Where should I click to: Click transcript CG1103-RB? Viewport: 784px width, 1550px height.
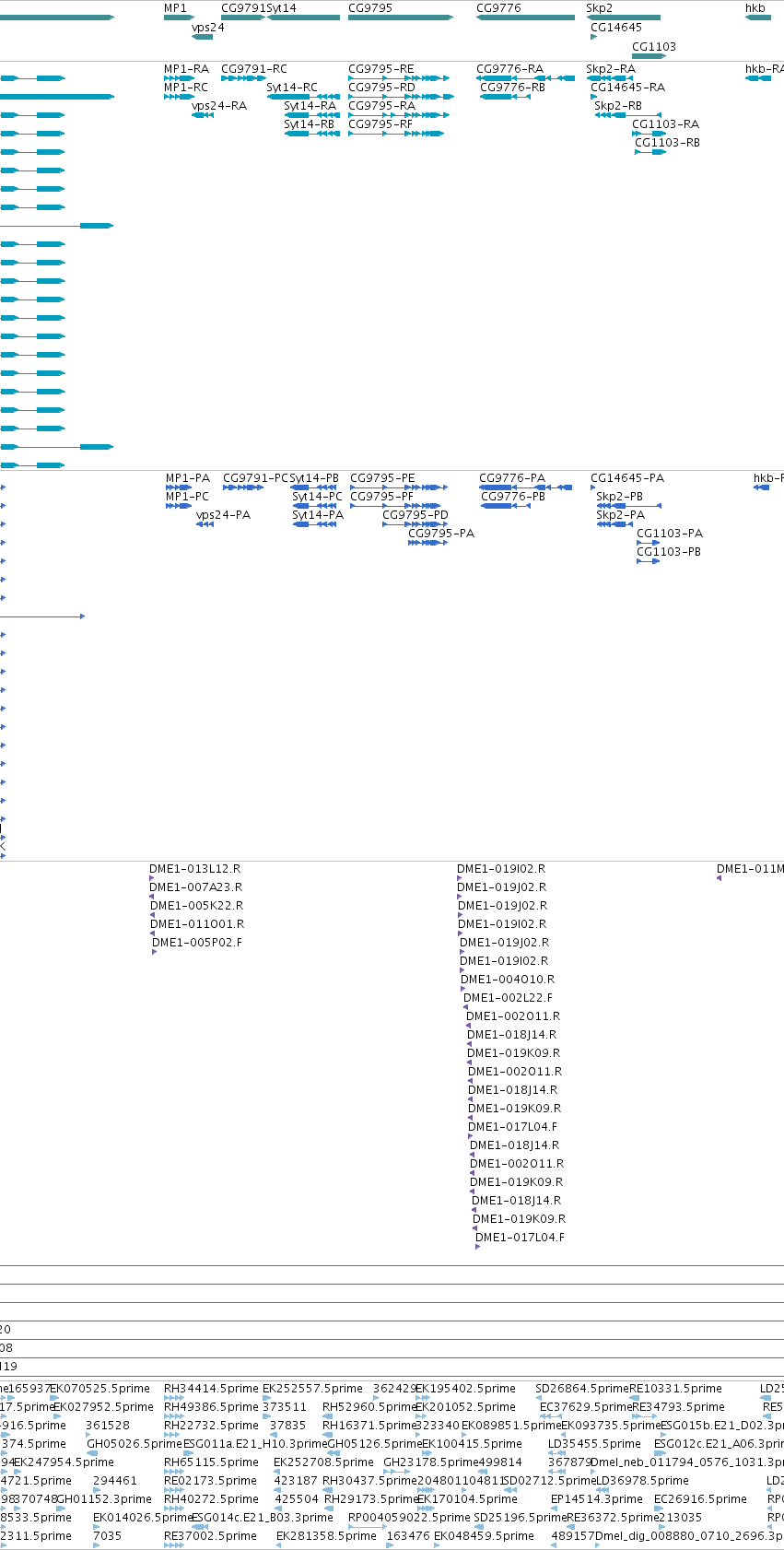click(x=667, y=143)
